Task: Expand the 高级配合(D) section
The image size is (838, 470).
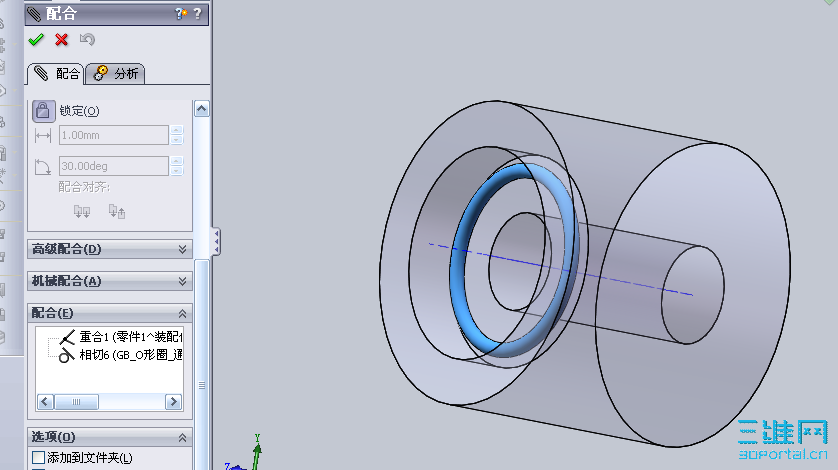Action: (x=110, y=249)
